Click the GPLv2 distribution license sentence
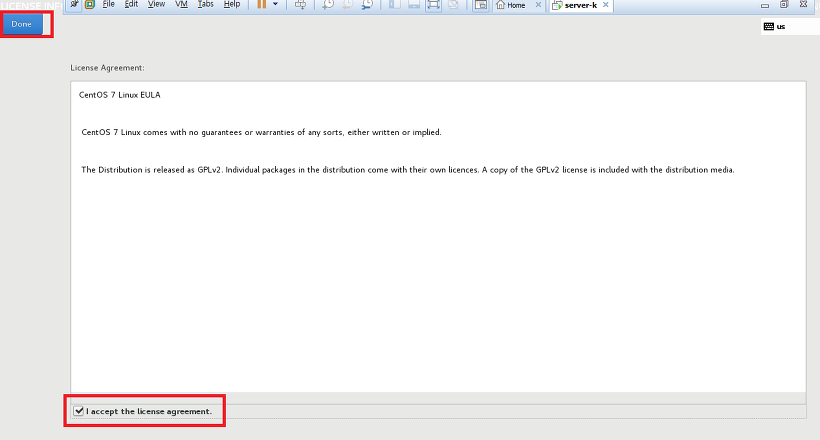 (x=408, y=170)
